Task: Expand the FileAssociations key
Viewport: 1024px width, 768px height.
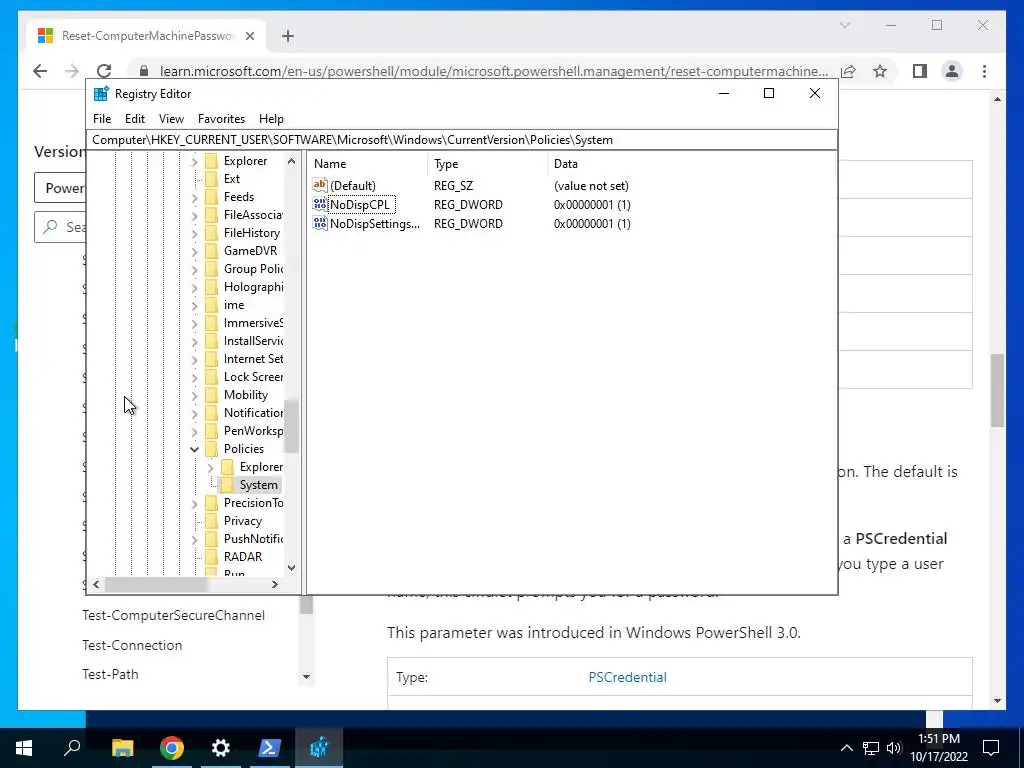Action: 195,215
